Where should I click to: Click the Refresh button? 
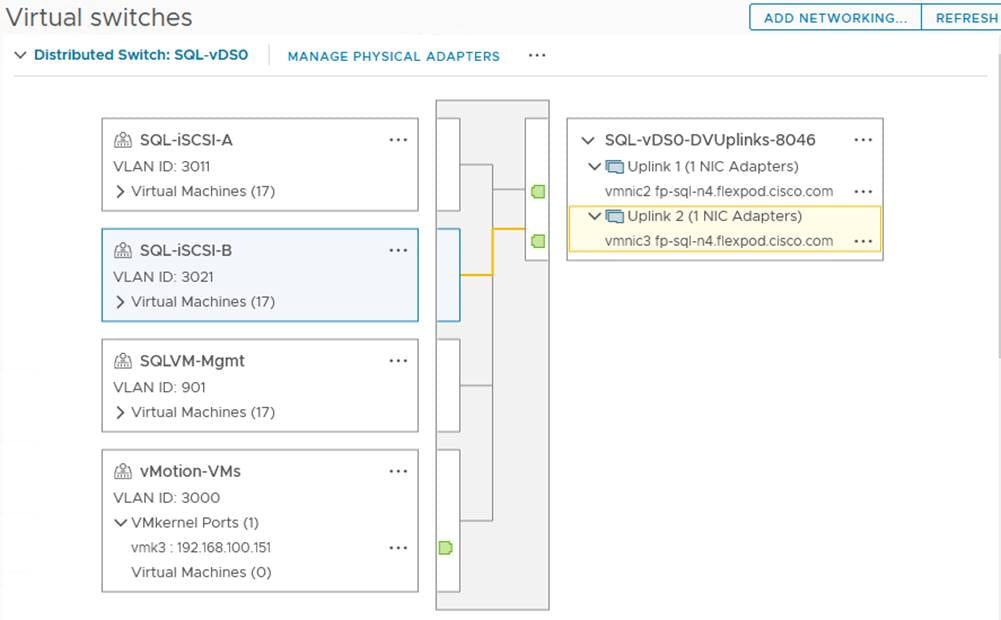tap(961, 17)
